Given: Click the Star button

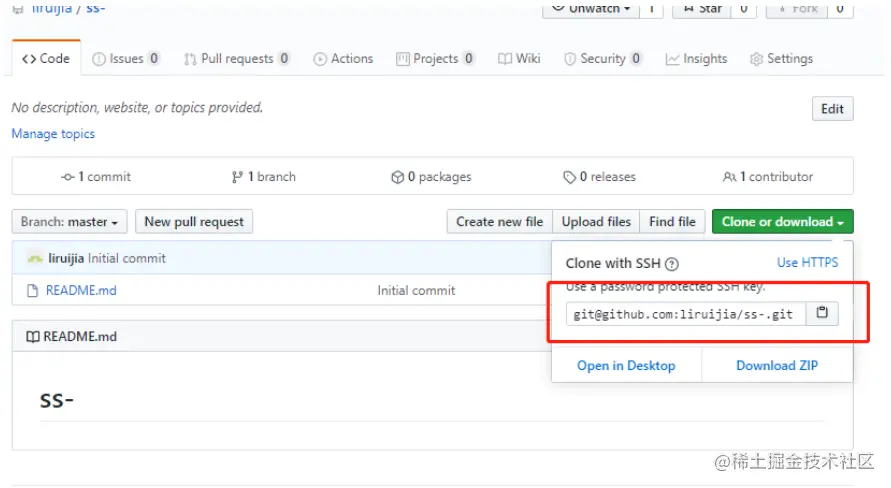Looking at the screenshot, I should point(702,9).
